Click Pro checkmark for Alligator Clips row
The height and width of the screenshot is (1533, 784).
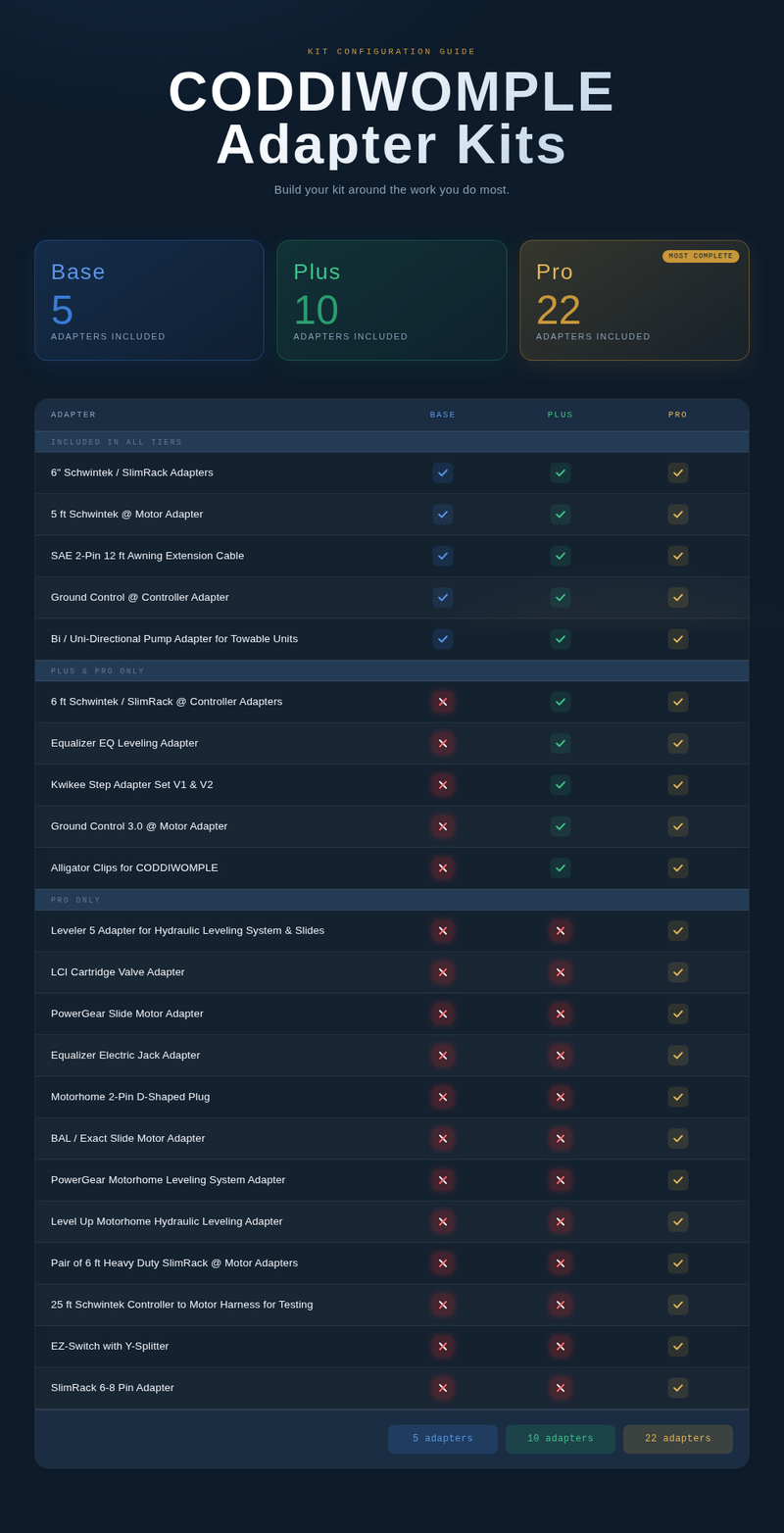click(x=678, y=867)
